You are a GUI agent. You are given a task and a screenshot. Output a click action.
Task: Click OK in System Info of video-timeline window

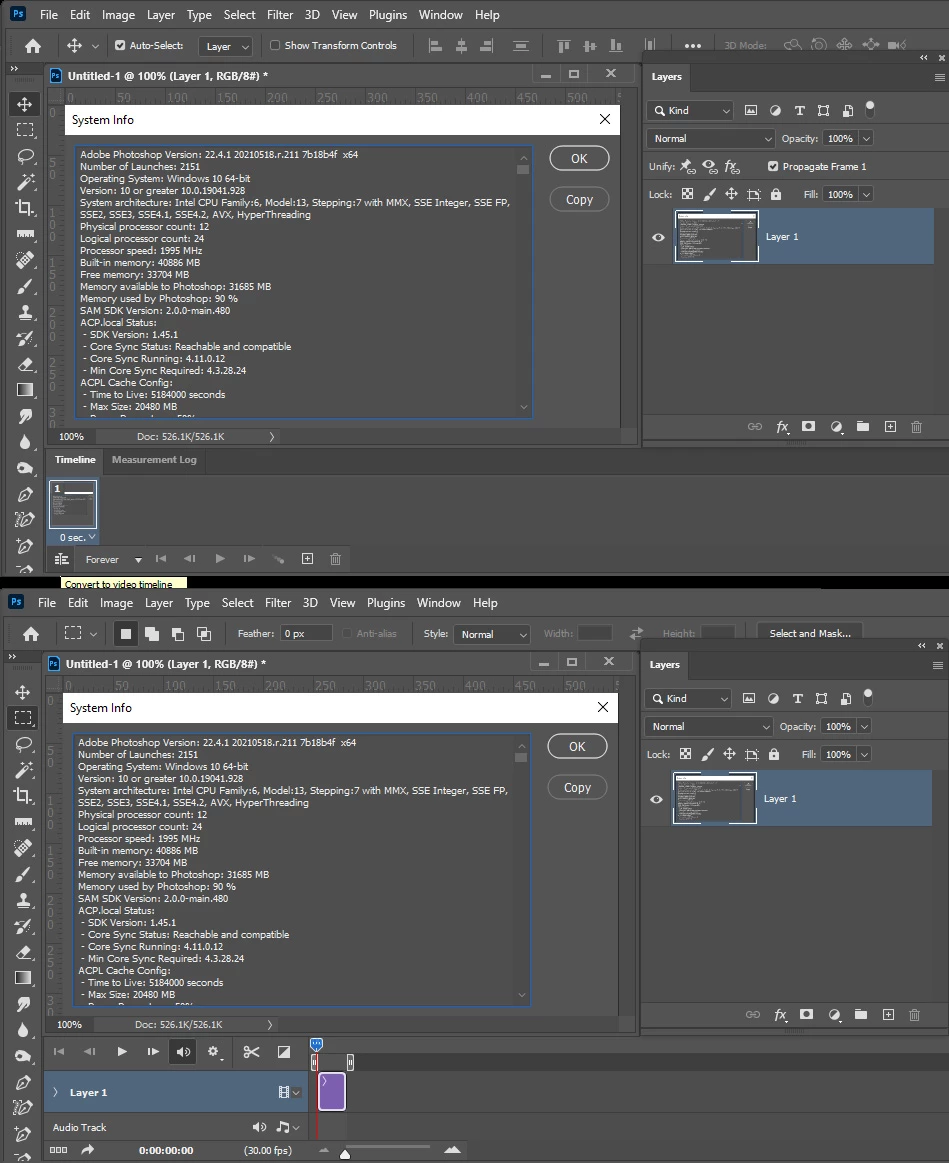[x=577, y=746]
